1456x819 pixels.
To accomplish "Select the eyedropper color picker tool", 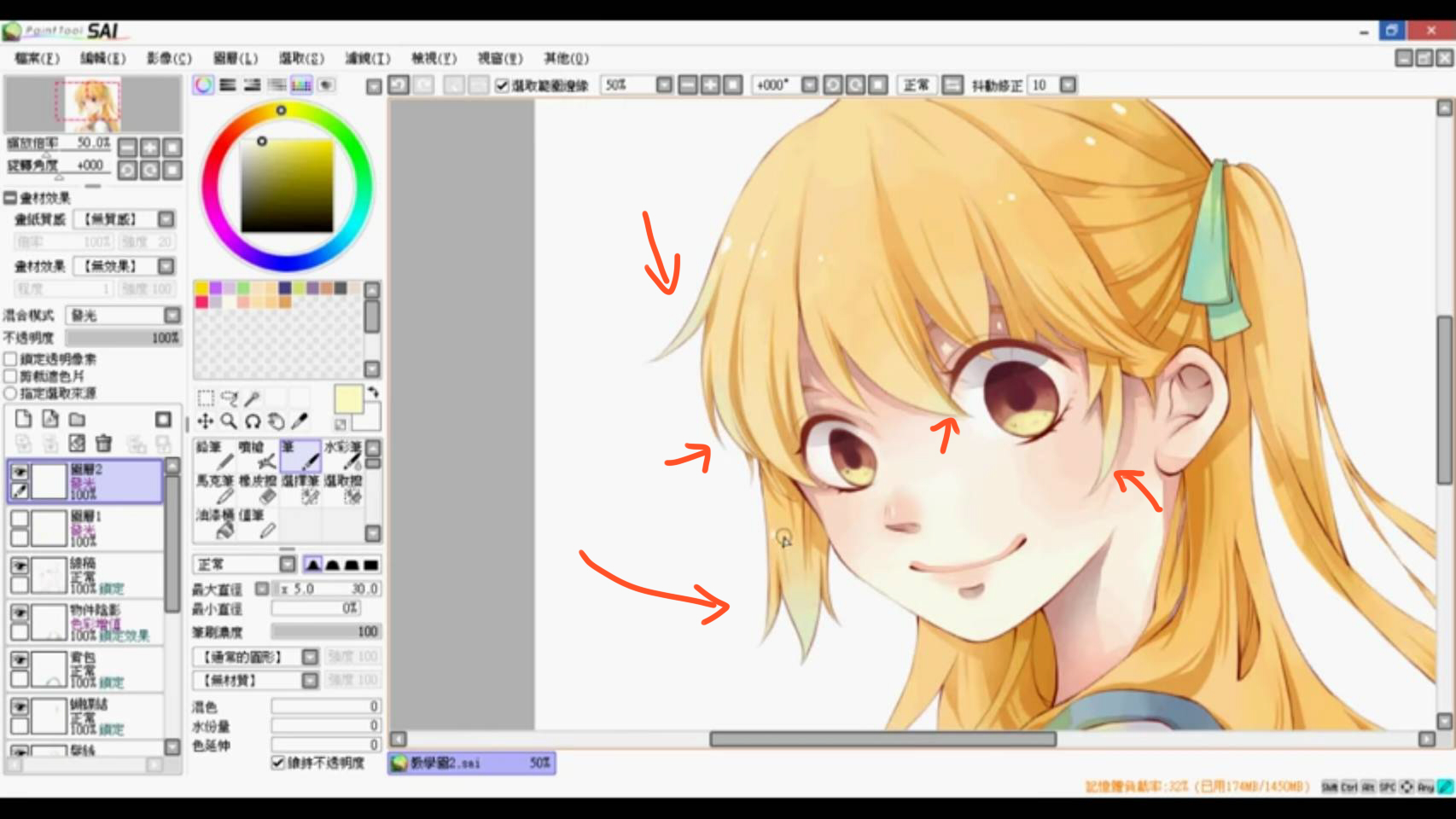I will (x=300, y=421).
